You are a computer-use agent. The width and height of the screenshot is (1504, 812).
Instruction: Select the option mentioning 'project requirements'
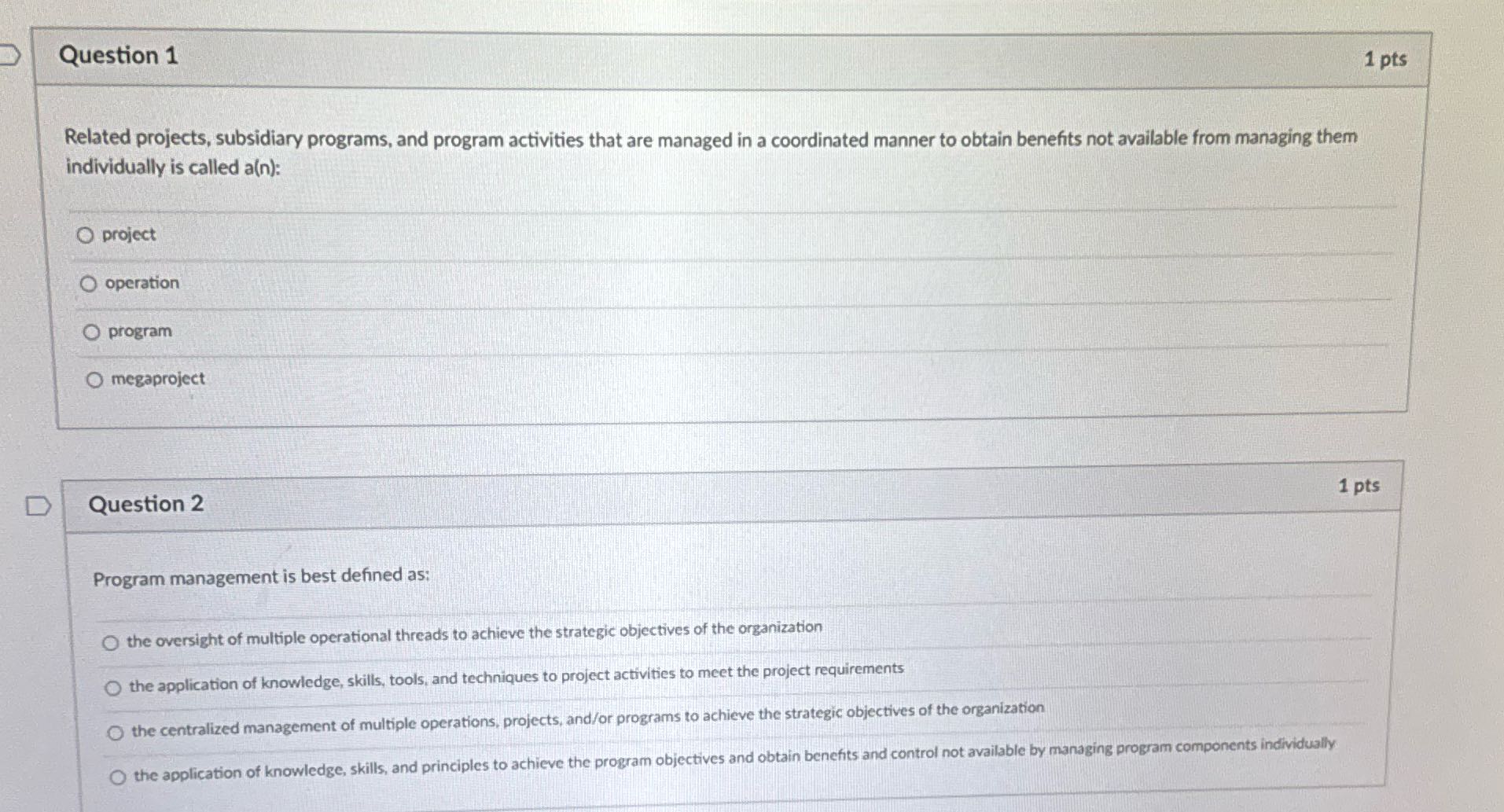coord(114,686)
